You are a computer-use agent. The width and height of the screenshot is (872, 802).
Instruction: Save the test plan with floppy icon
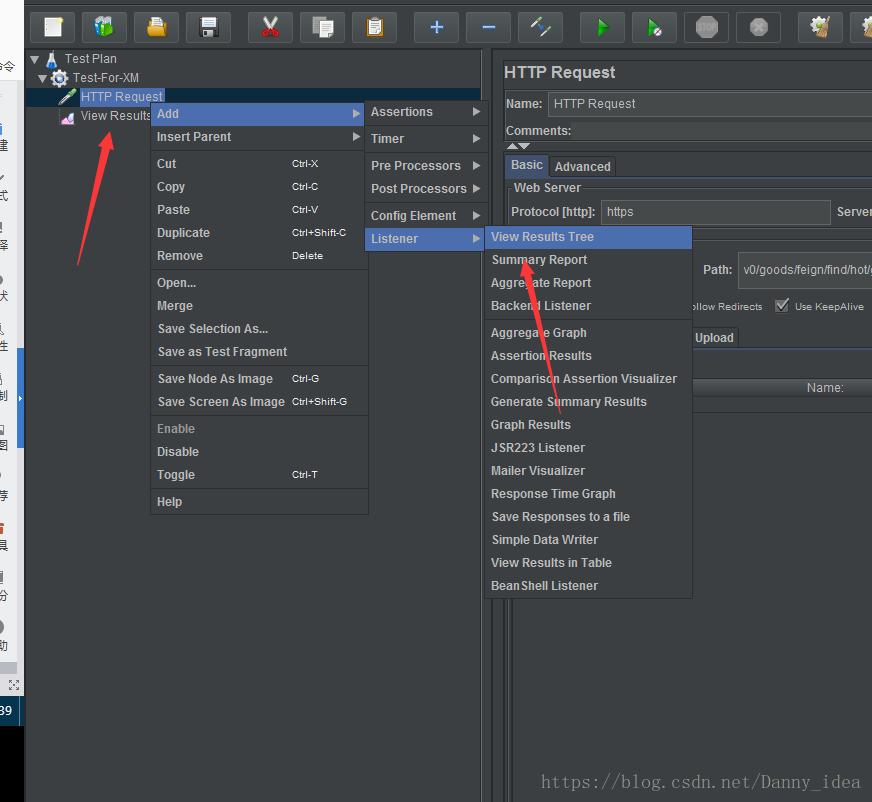209,27
